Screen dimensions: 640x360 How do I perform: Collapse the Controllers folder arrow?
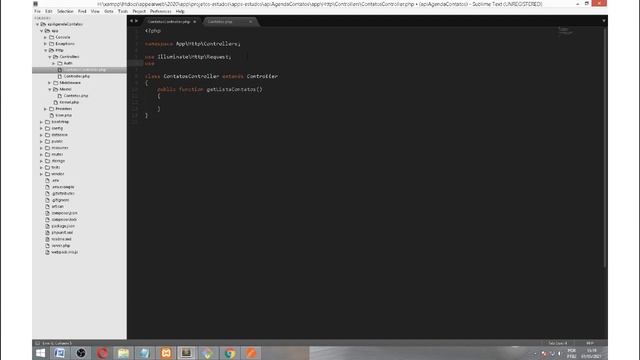pos(50,57)
